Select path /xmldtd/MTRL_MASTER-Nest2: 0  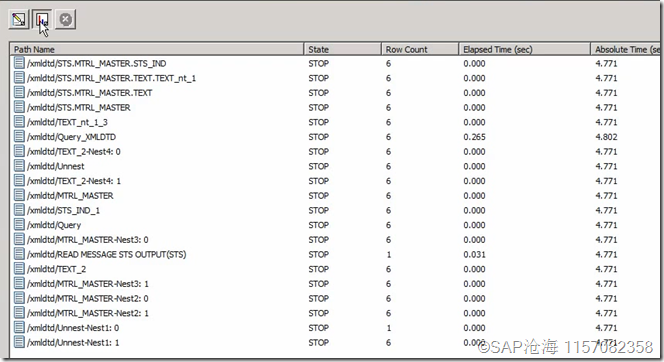[x=88, y=298]
